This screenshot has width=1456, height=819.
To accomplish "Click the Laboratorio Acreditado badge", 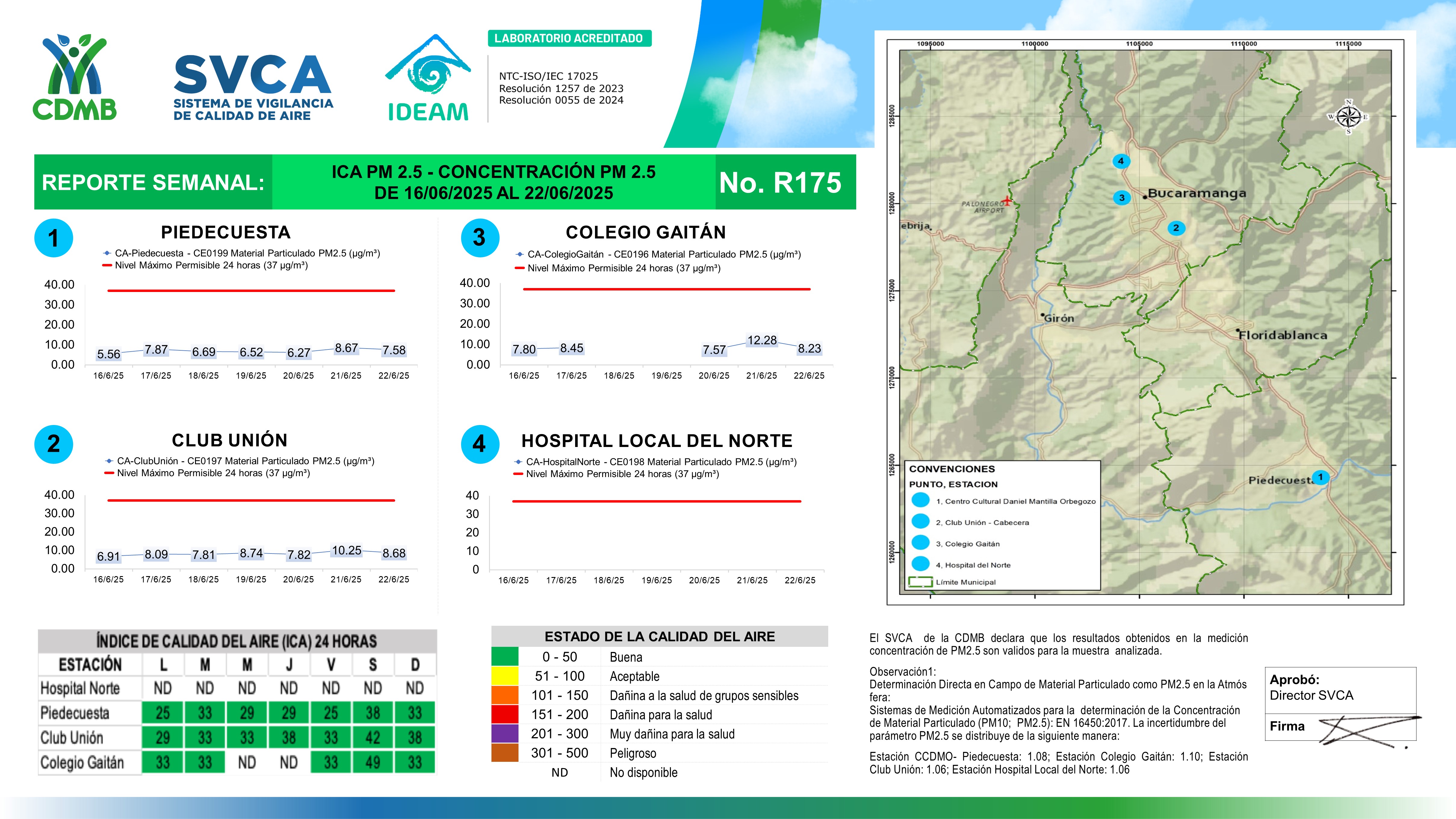I will 569,39.
